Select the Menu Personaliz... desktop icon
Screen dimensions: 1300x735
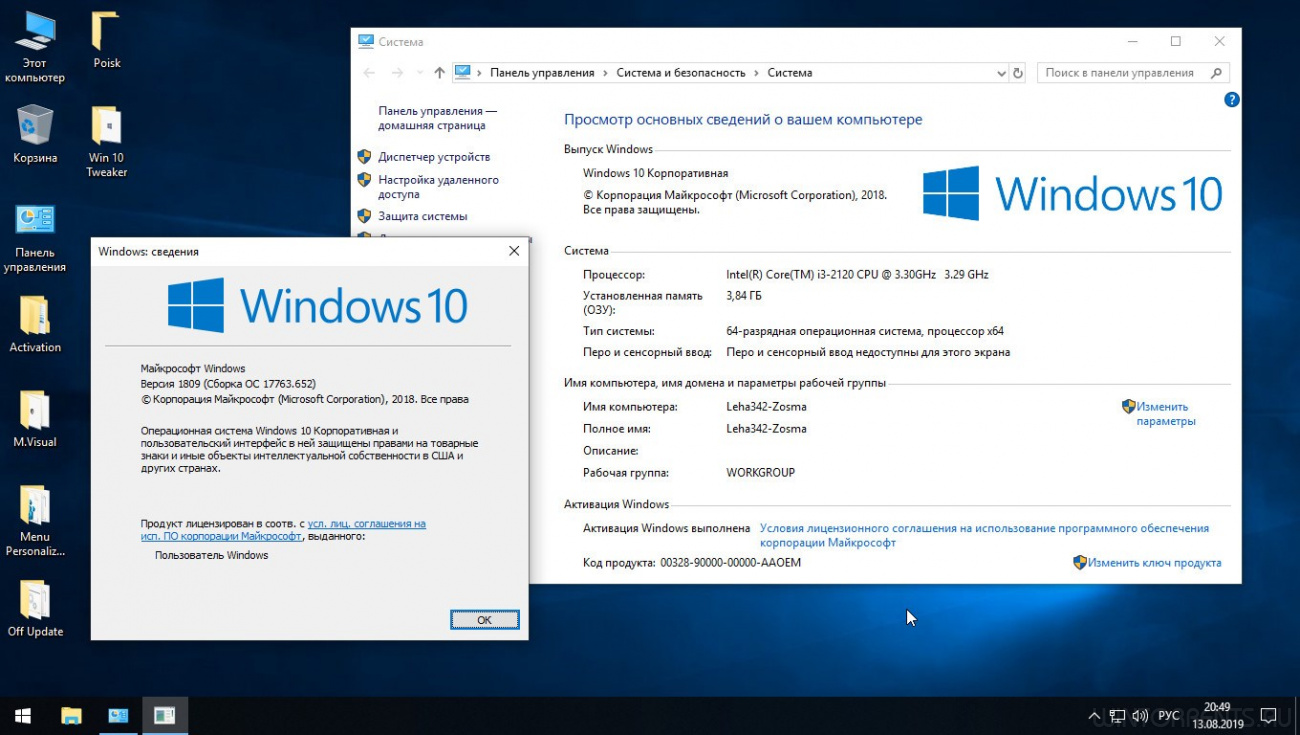35,520
